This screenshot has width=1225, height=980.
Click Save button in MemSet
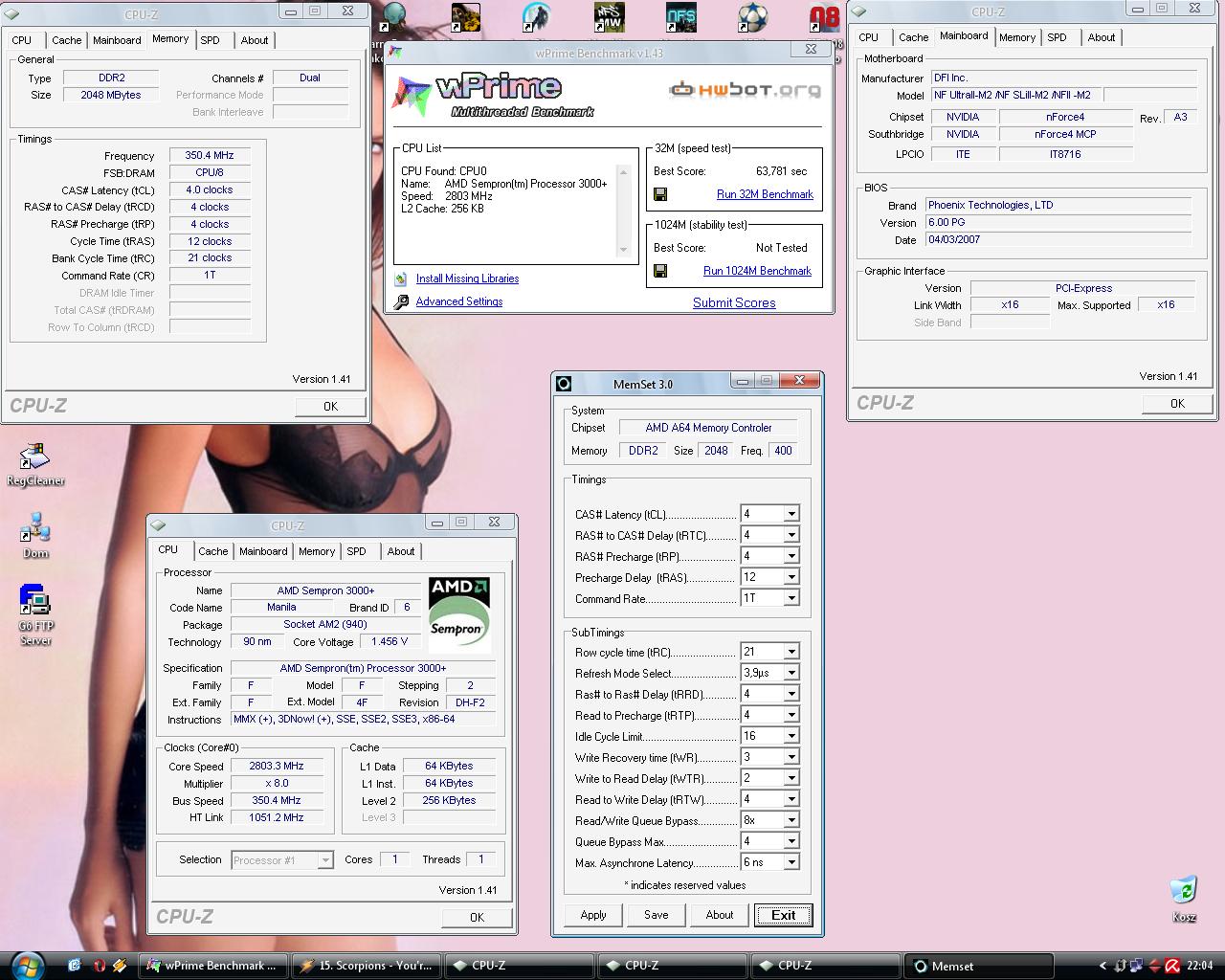pos(657,915)
